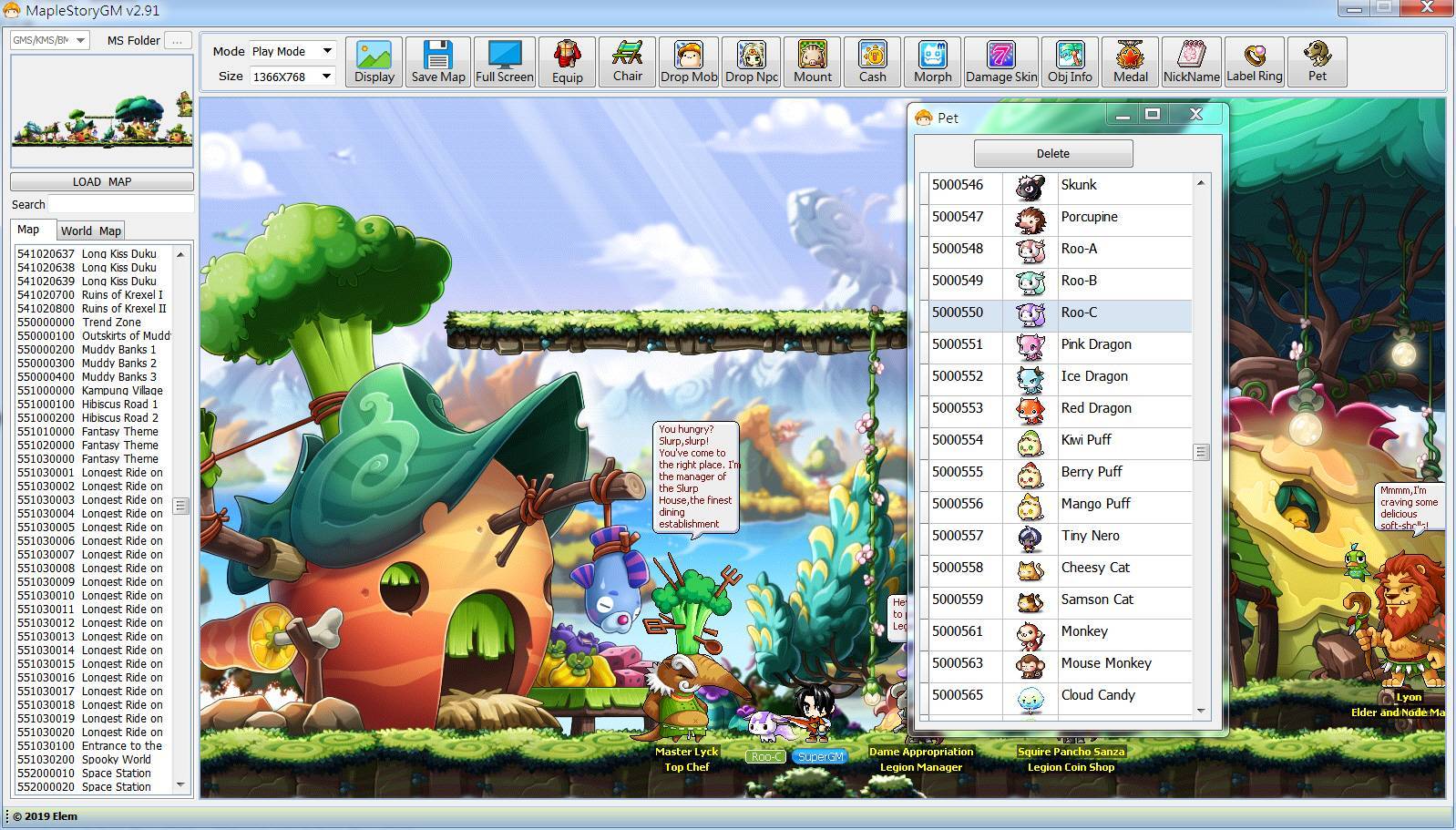The height and width of the screenshot is (830, 1456).
Task: Switch to the World Map tab
Action: [91, 231]
